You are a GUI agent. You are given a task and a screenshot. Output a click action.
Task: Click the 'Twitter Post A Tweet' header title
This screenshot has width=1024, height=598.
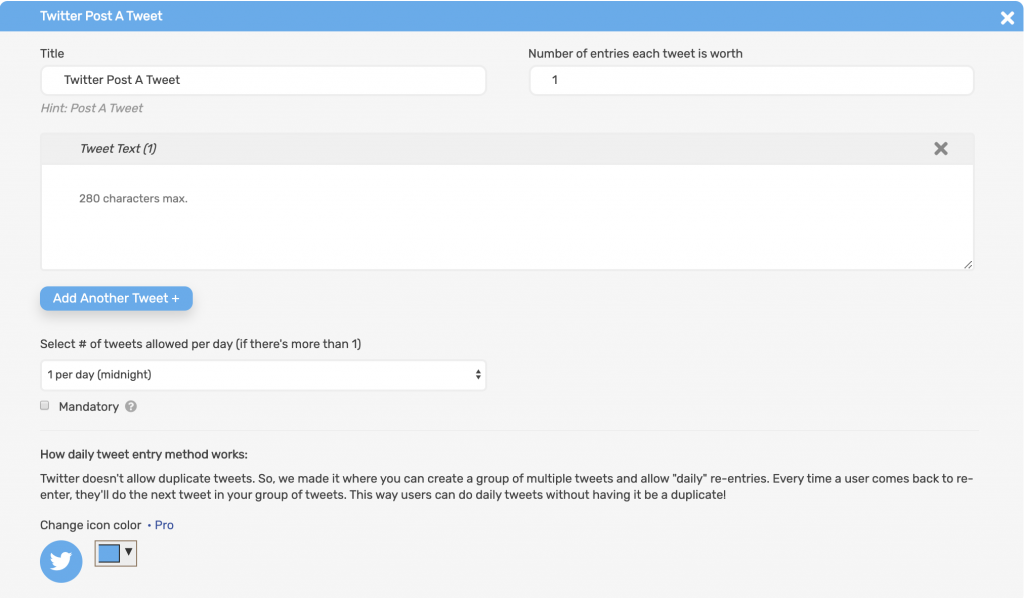tap(101, 16)
